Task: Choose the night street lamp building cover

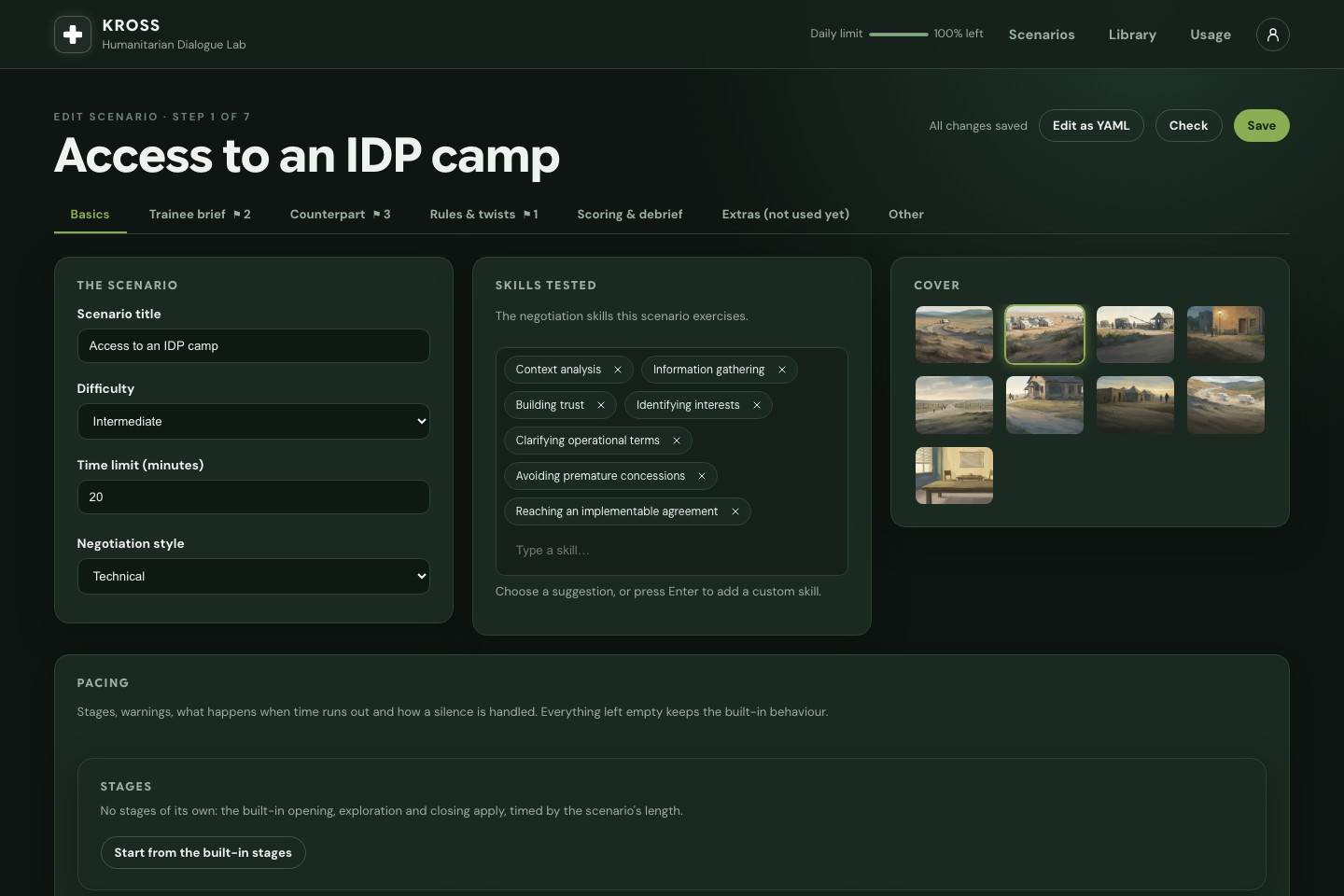Action: coord(1226,335)
